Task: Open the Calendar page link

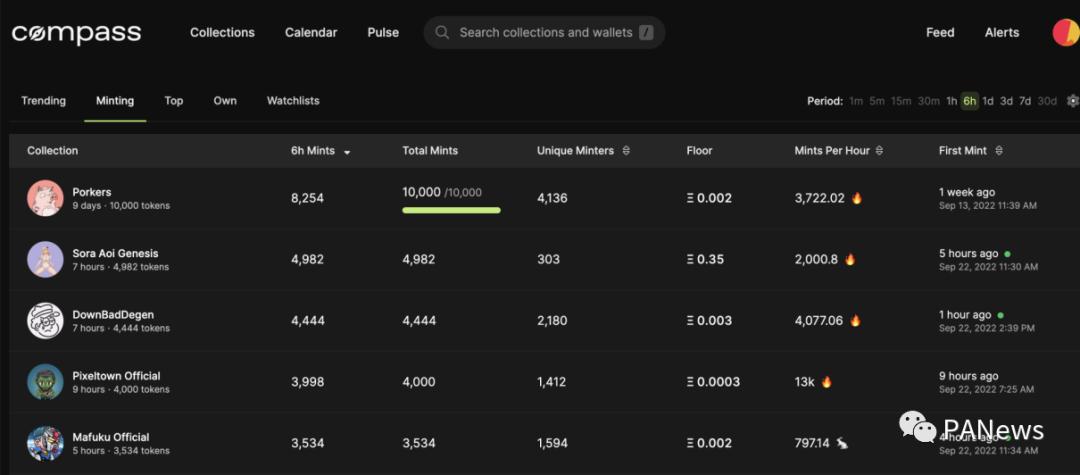Action: point(311,33)
